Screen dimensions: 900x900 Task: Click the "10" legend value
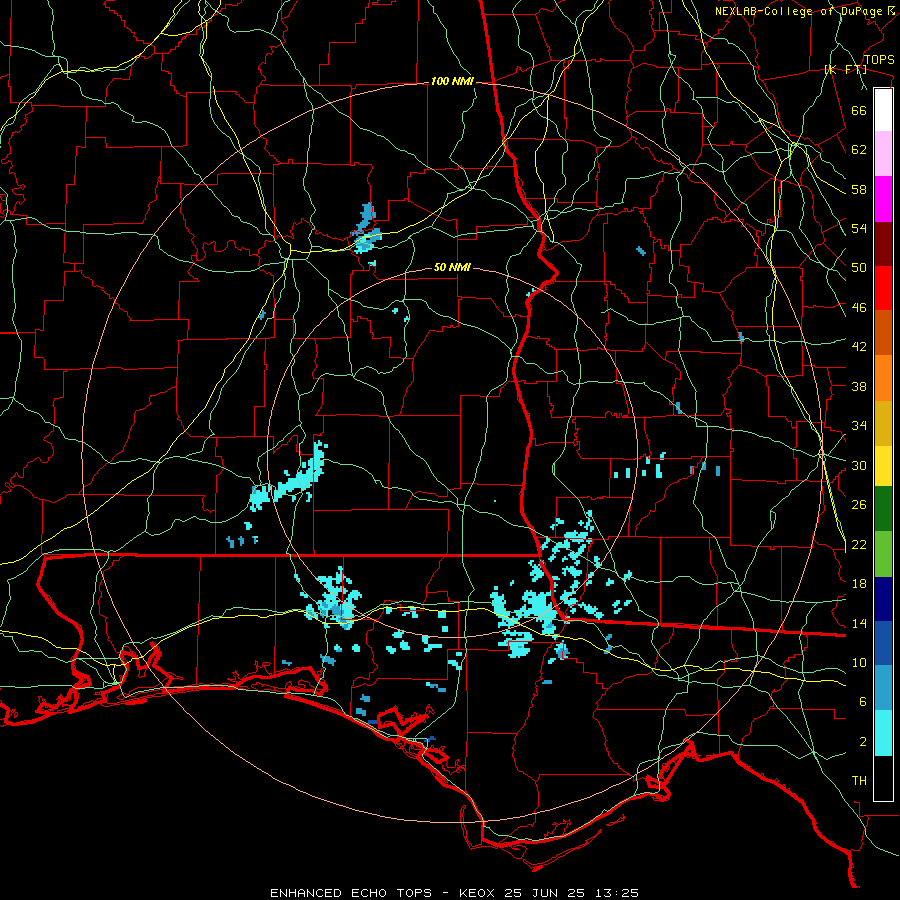859,662
